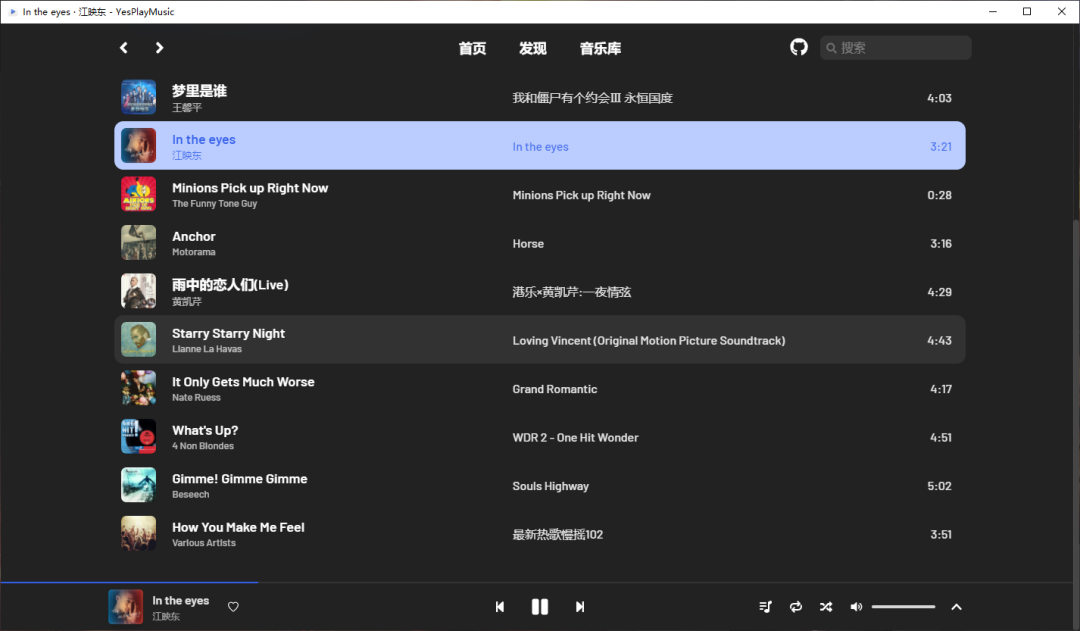Open the GitHub repository icon

[x=798, y=47]
